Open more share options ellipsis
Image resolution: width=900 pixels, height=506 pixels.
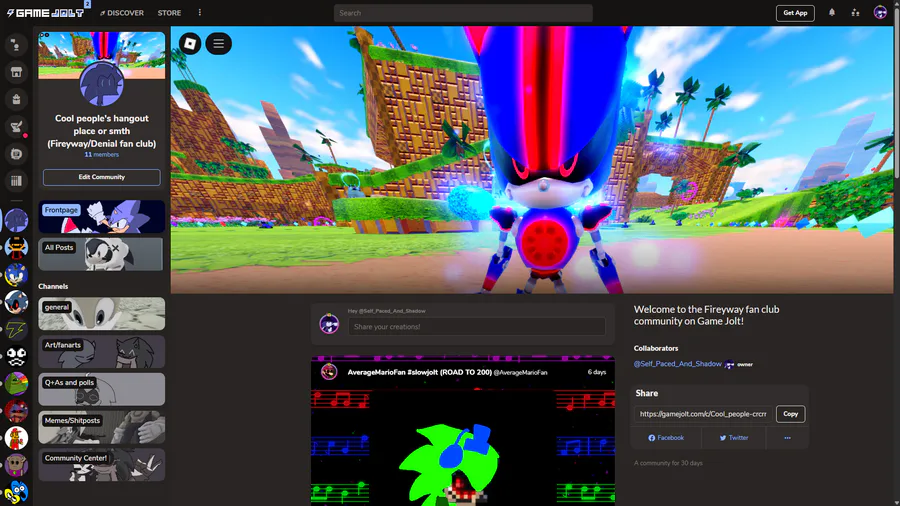coord(788,438)
